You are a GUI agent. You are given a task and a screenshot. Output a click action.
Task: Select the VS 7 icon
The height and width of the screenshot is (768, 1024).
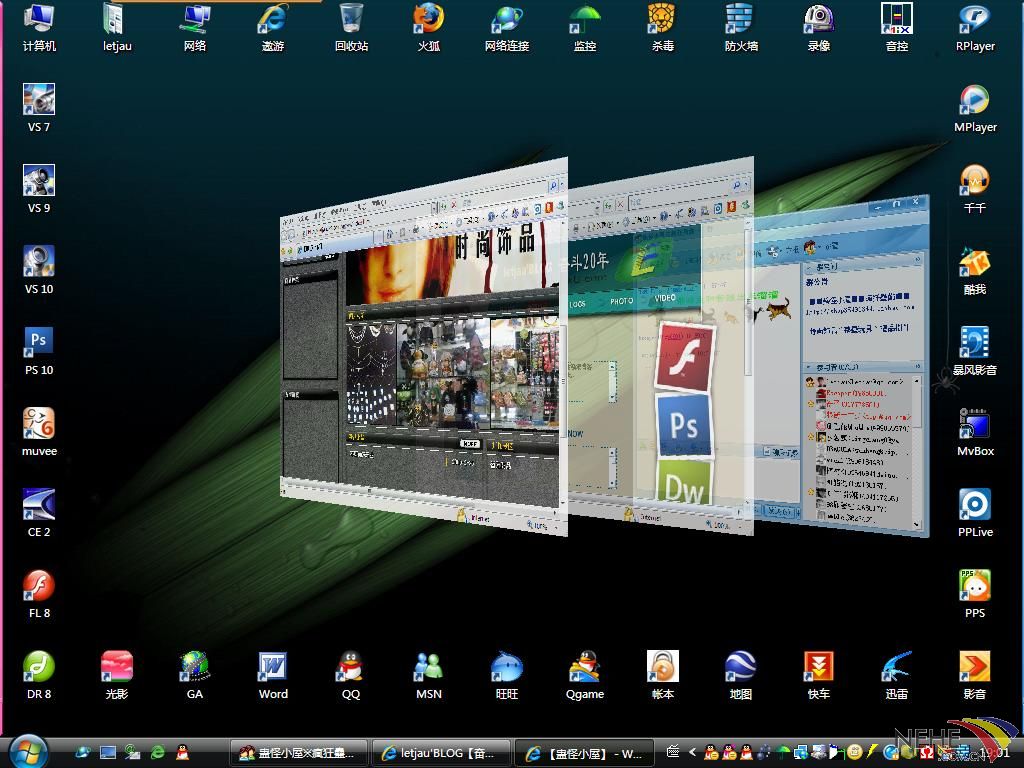pyautogui.click(x=39, y=108)
